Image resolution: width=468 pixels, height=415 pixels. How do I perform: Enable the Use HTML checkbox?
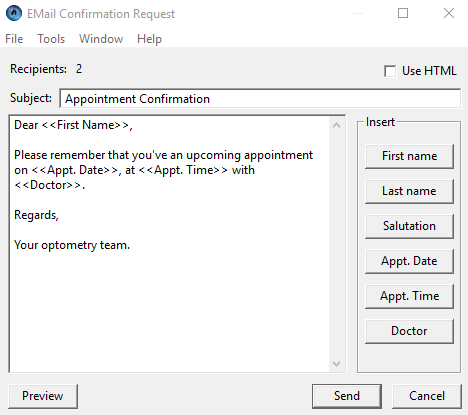(390, 71)
